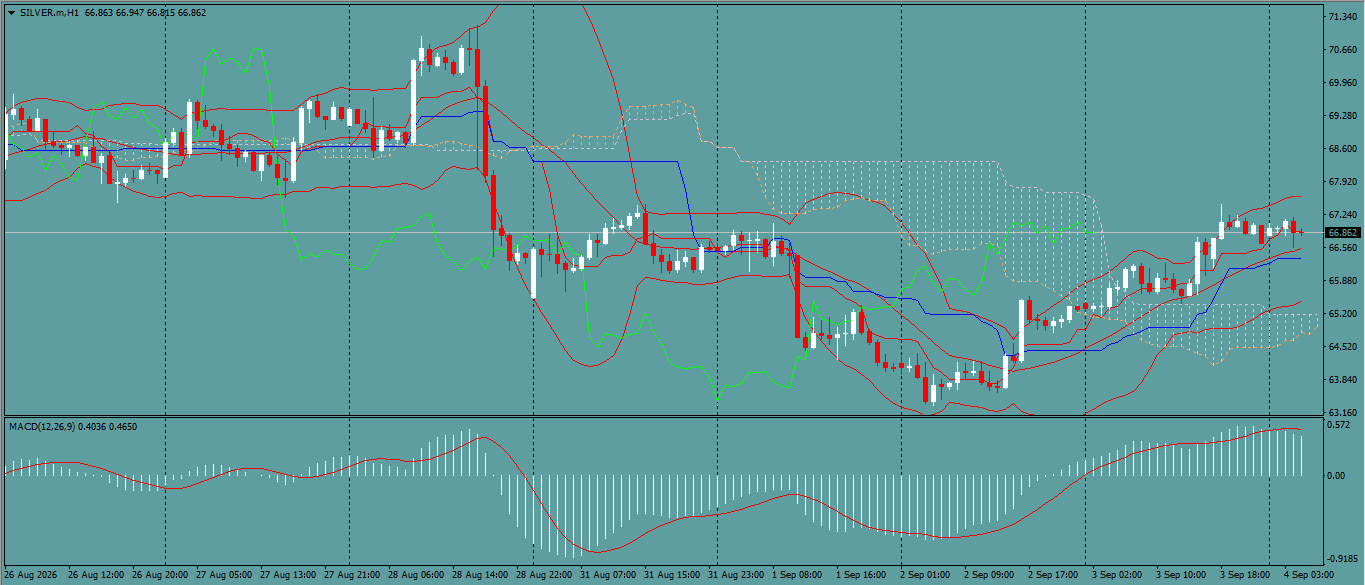Click the 70.660 price axis label
The image size is (1365, 585).
pos(1342,50)
